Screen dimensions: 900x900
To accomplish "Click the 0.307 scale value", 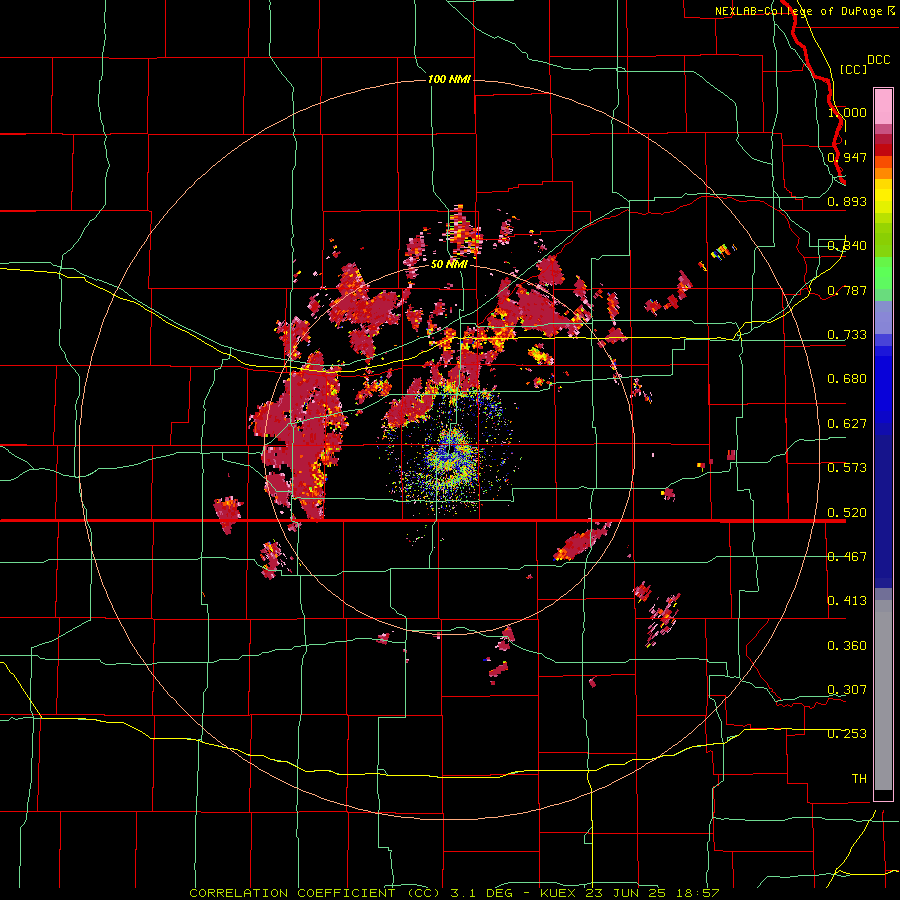I will click(847, 690).
